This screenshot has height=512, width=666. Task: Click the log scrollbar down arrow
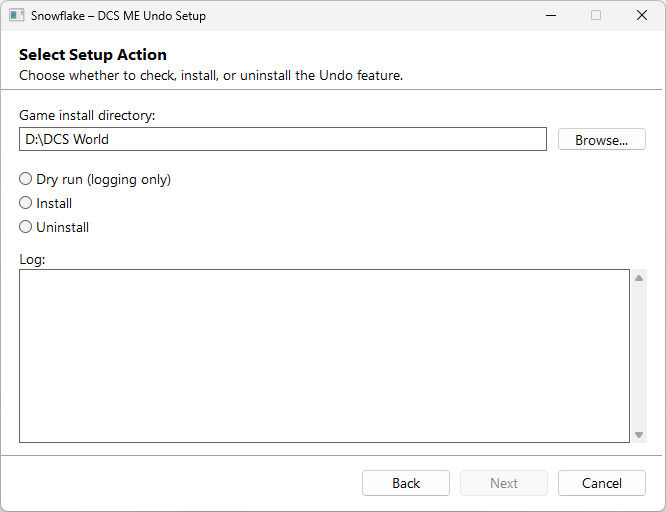[x=639, y=435]
